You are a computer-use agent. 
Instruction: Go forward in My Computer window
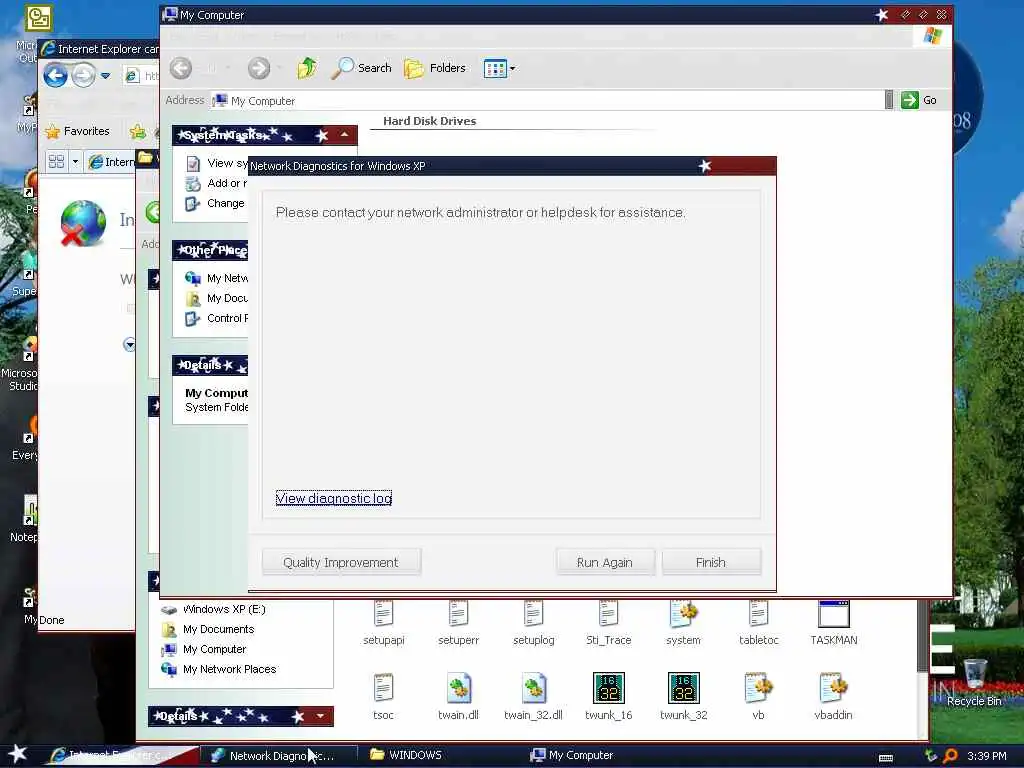point(259,68)
